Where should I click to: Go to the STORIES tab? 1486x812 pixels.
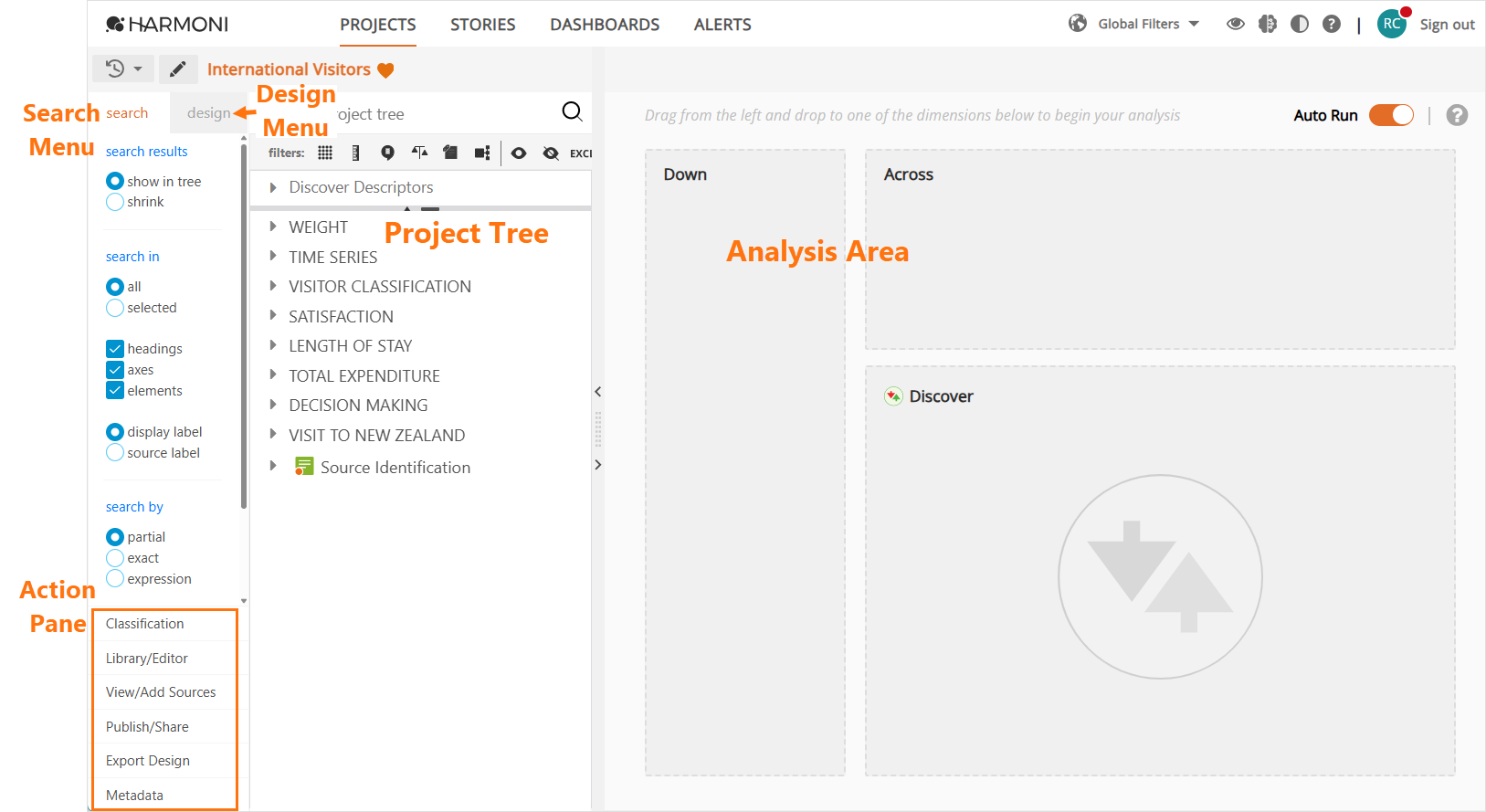483,25
